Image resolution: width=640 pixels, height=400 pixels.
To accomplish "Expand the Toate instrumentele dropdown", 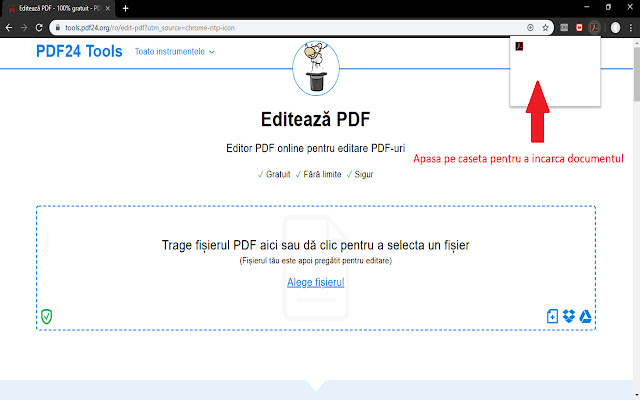I will [175, 52].
